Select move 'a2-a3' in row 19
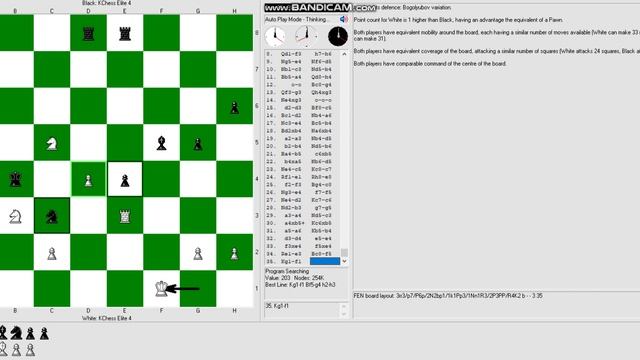The height and width of the screenshot is (360, 640). point(293,138)
